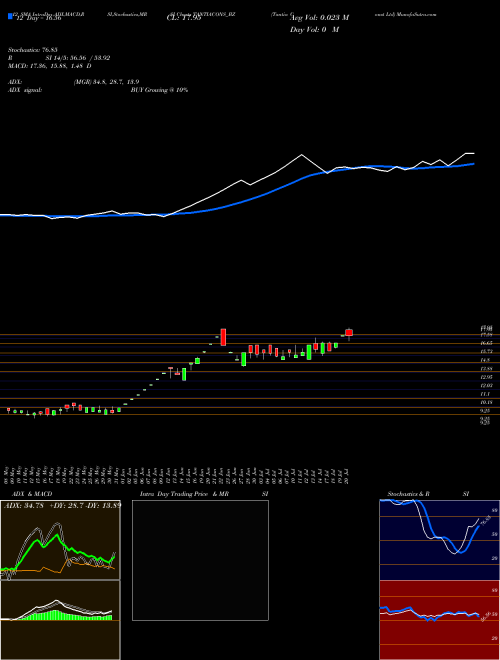Select the '12 Day = 16.36' legend text
The width and height of the screenshot is (500, 660).
tap(38, 18)
